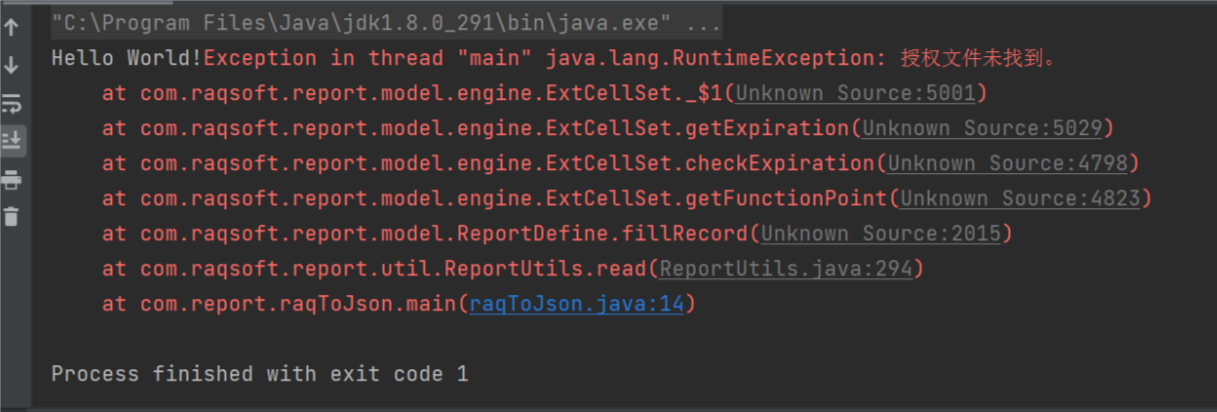The image size is (1217, 412).
Task: Click the Unknown Source:5001 link
Action: (855, 94)
